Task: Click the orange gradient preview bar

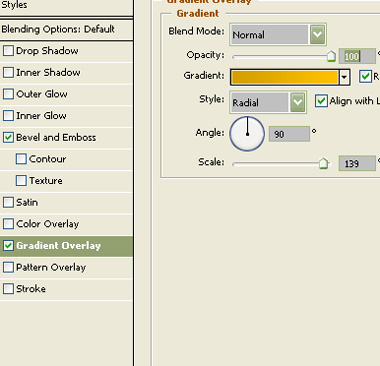Action: 285,77
